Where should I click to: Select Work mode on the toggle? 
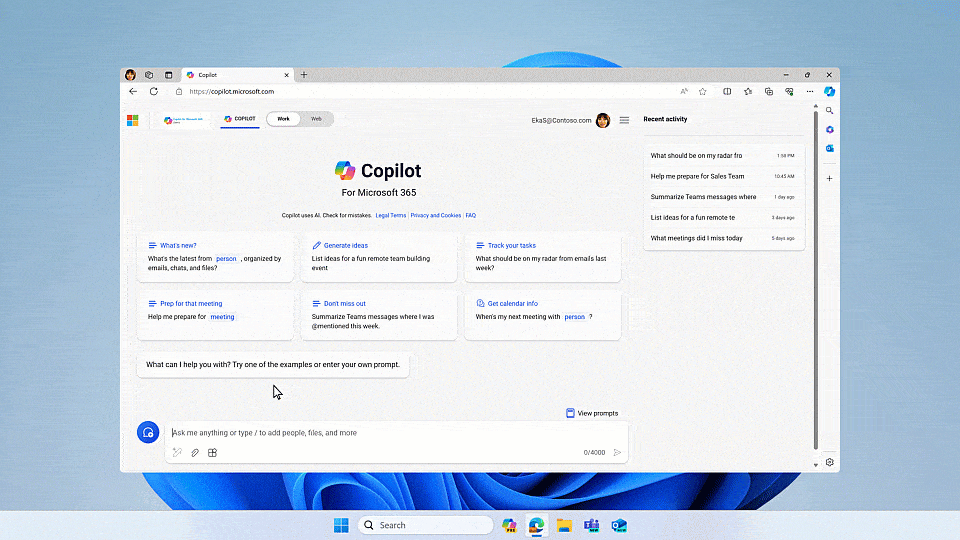283,119
